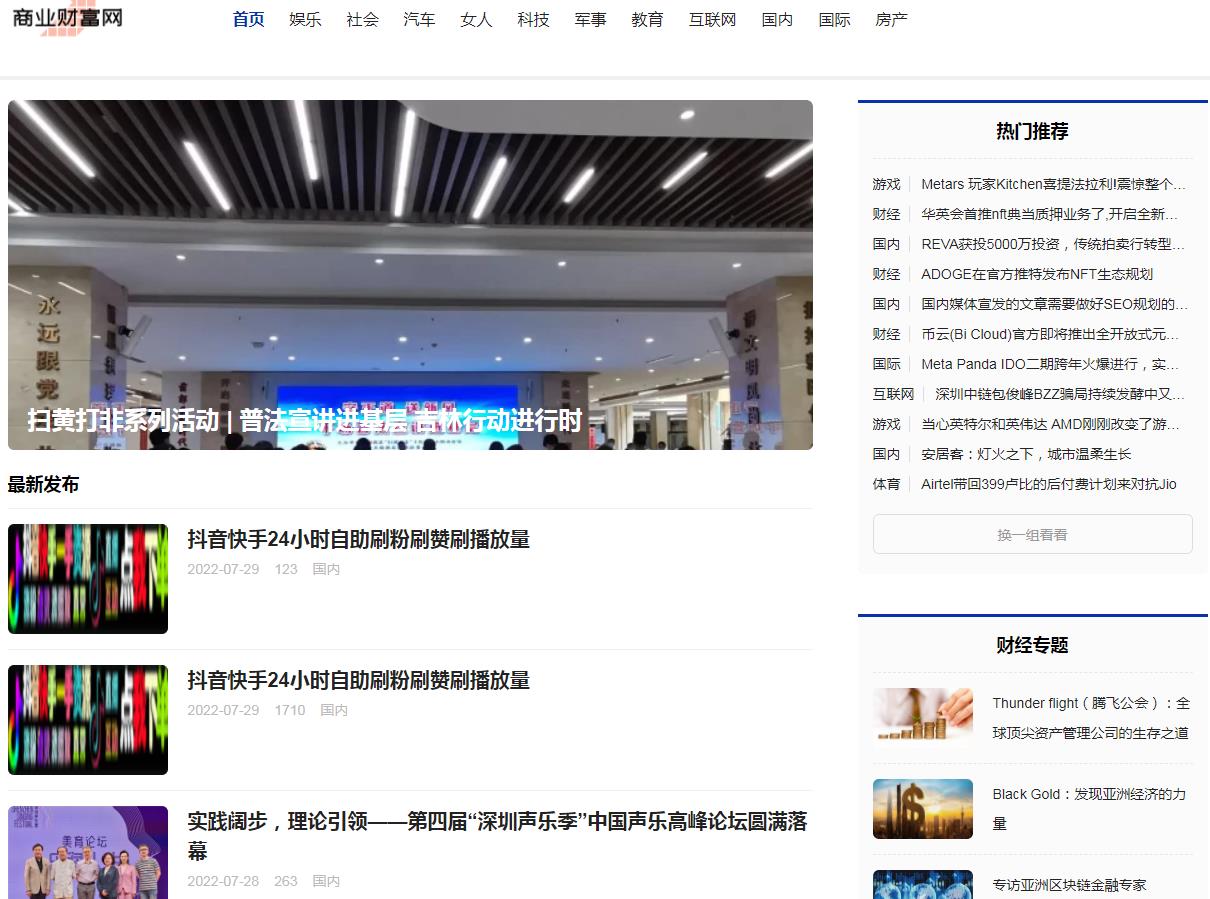
Task: Click 财经 tag beside ADOGE article
Action: 886,274
